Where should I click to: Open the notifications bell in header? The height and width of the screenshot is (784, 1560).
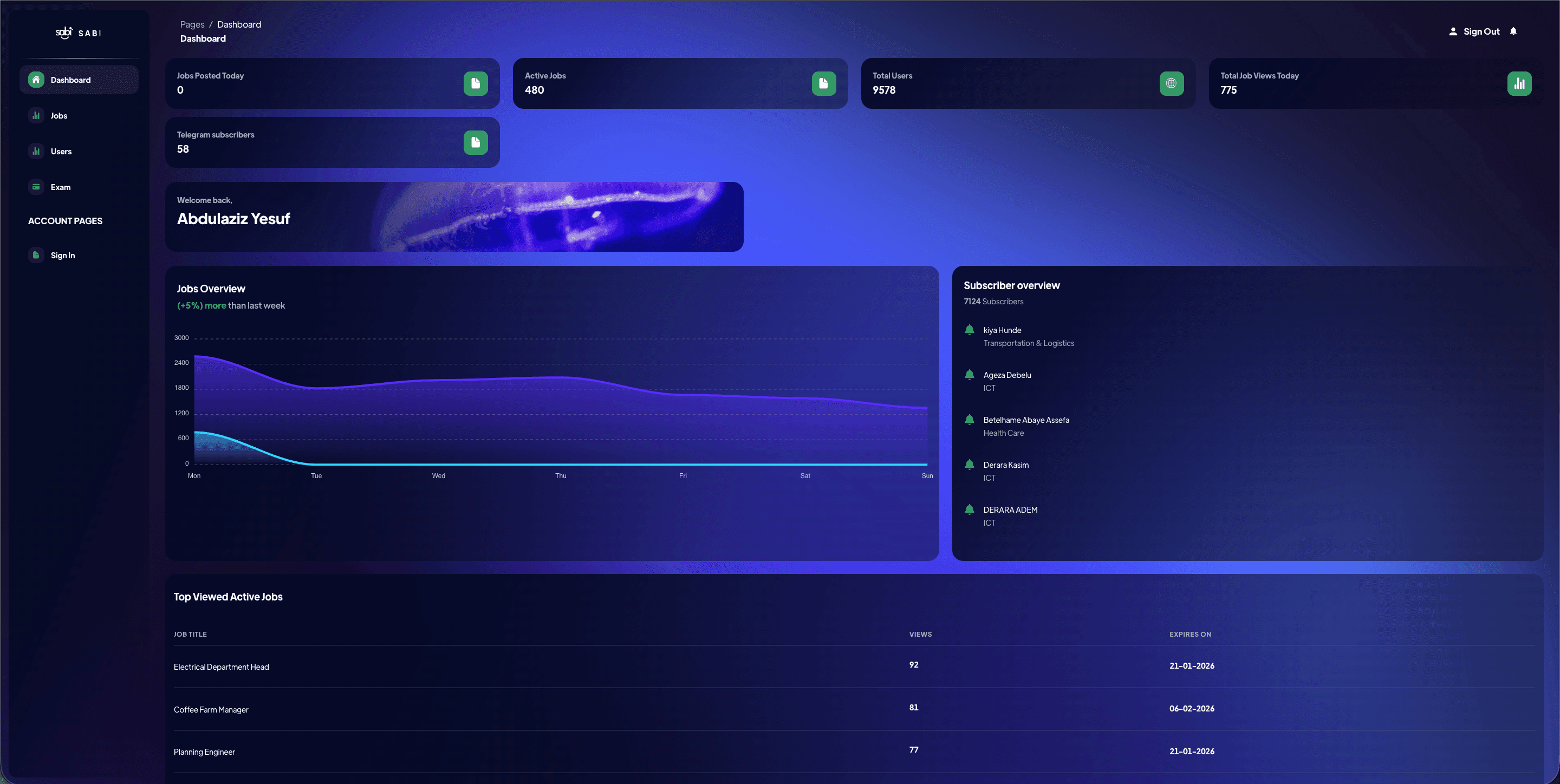coord(1513,31)
